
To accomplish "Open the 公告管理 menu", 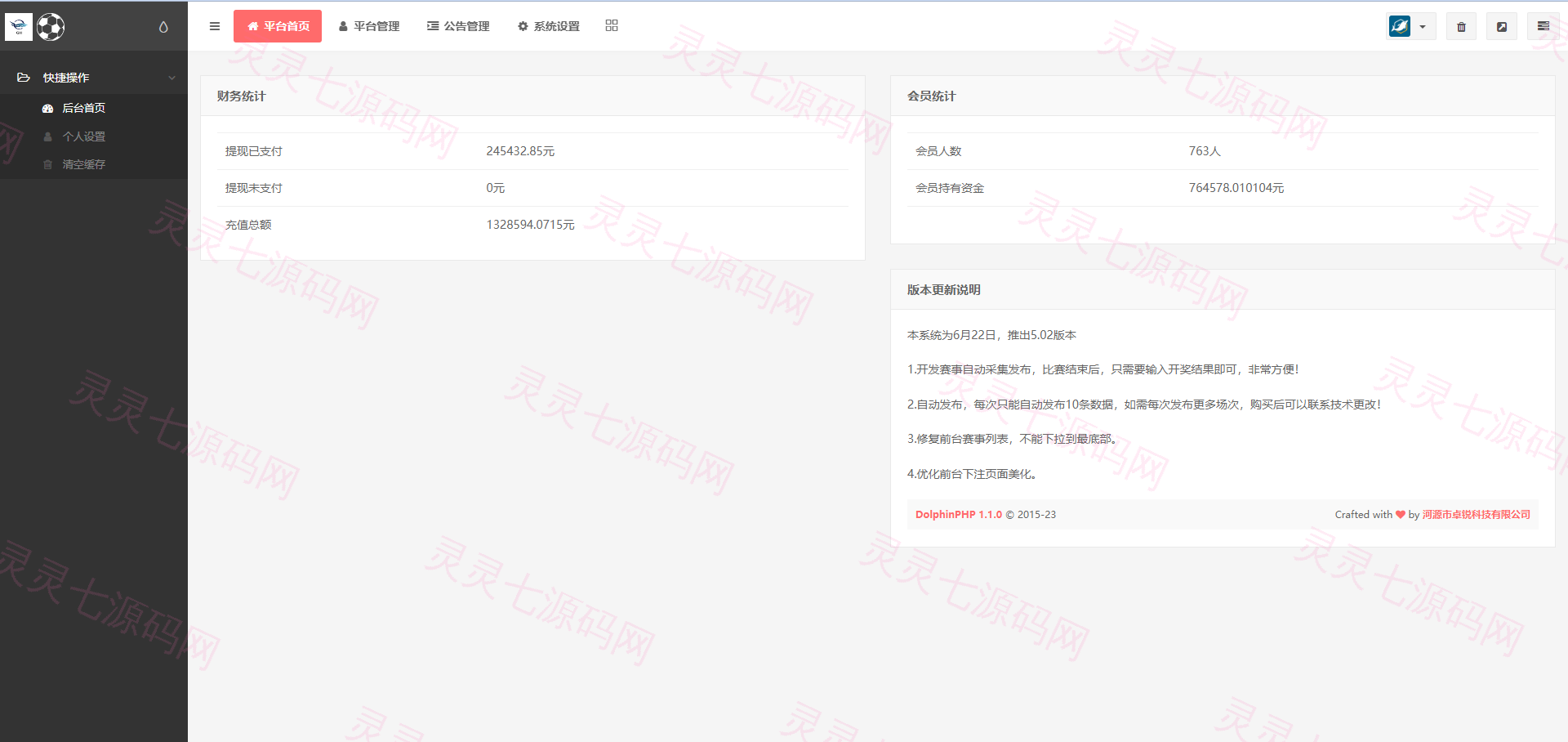I will pos(458,26).
